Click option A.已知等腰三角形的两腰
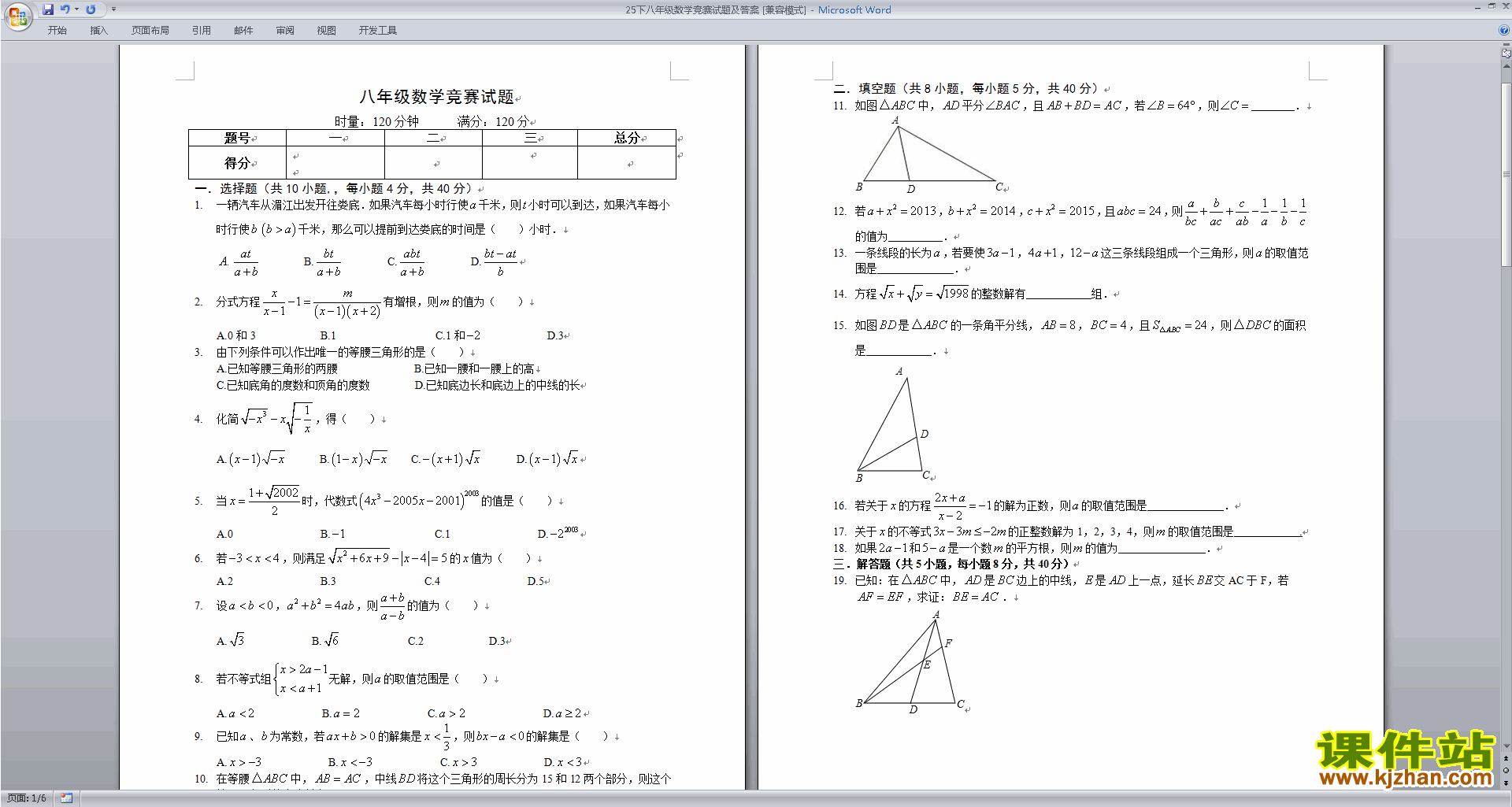The width and height of the screenshot is (1512, 807). pos(277,368)
